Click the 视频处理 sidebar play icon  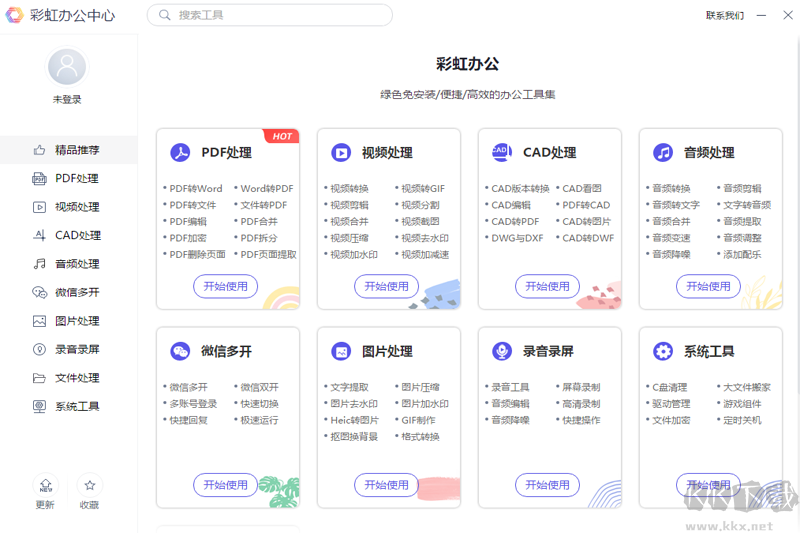[39, 207]
